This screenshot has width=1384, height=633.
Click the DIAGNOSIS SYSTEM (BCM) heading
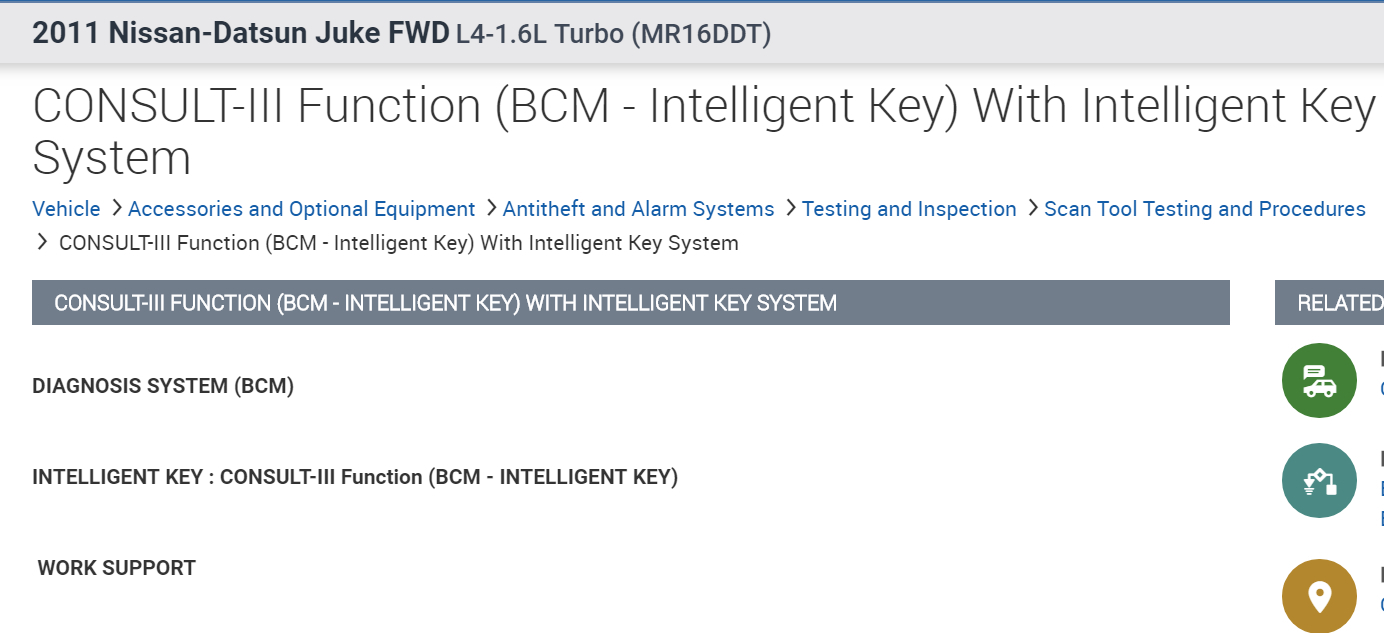(163, 386)
